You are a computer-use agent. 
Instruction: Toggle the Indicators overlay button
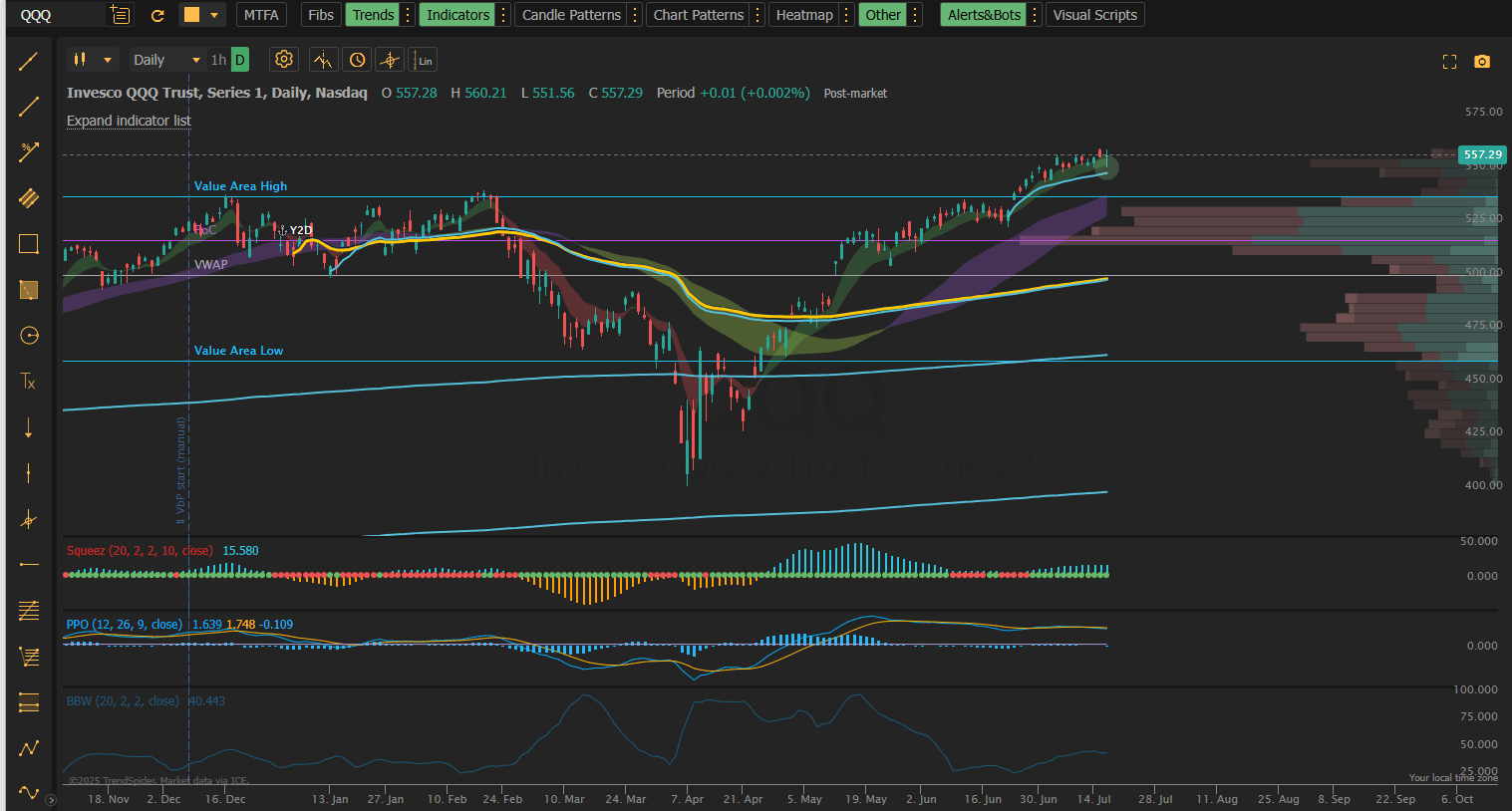coord(458,15)
